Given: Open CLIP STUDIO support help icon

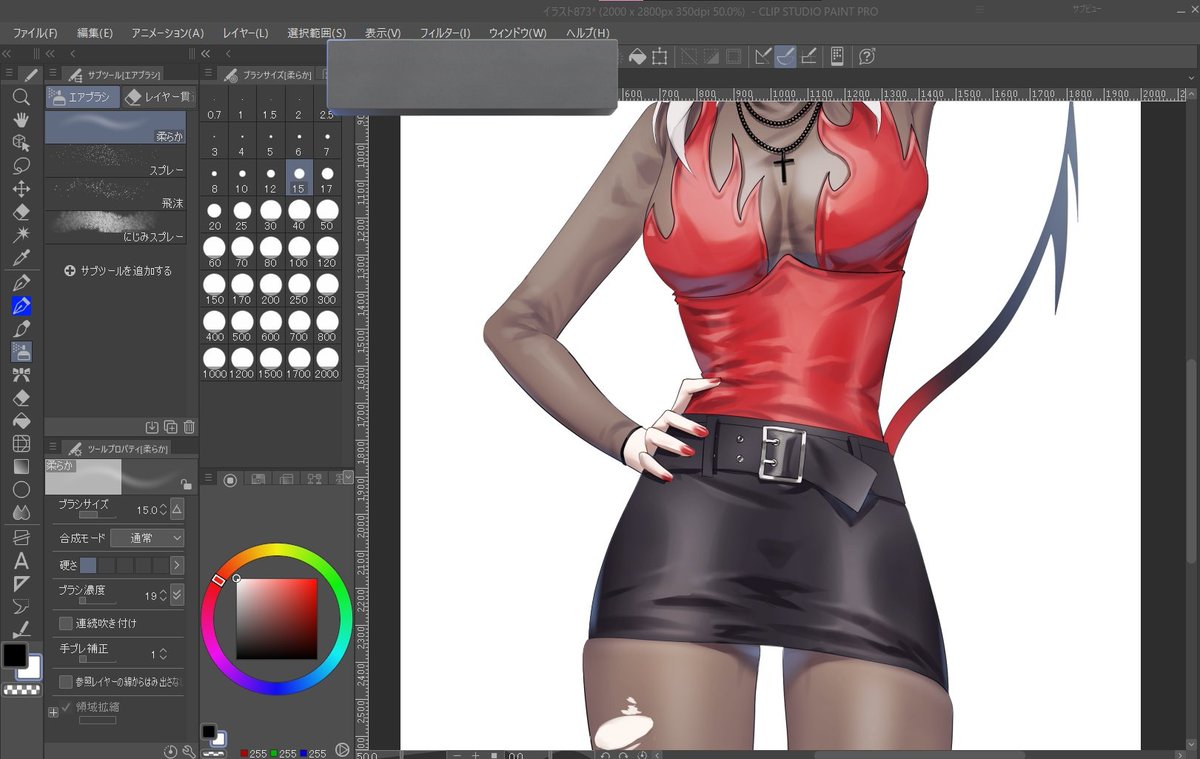Looking at the screenshot, I should [x=867, y=56].
